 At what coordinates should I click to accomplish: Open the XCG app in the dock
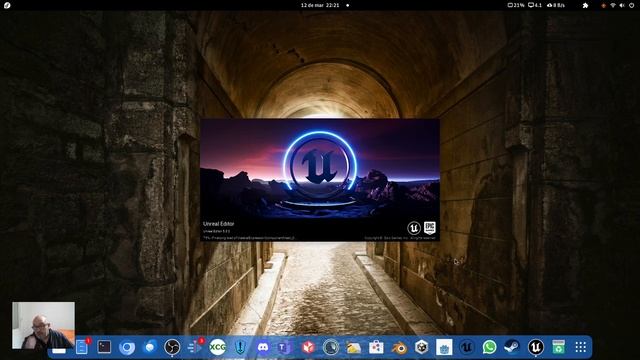[218, 347]
